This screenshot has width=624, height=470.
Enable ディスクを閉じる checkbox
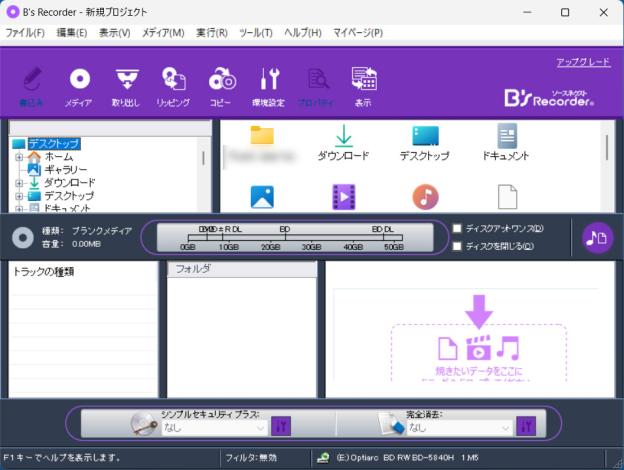(457, 246)
